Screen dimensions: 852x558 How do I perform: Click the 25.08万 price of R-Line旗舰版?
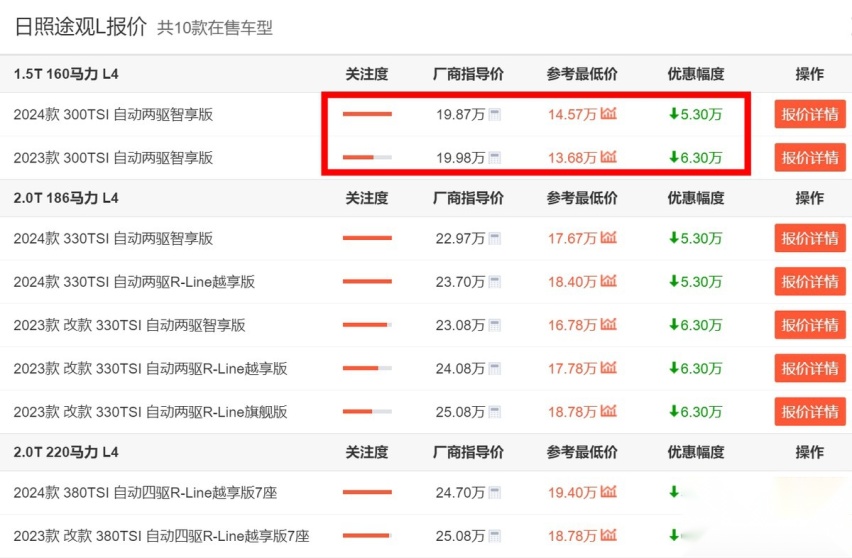tap(460, 412)
